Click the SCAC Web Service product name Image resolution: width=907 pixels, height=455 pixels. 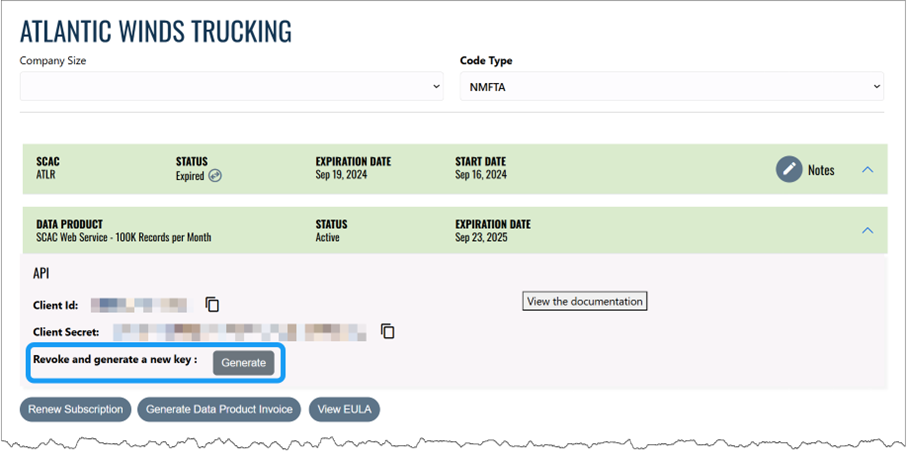coord(123,237)
